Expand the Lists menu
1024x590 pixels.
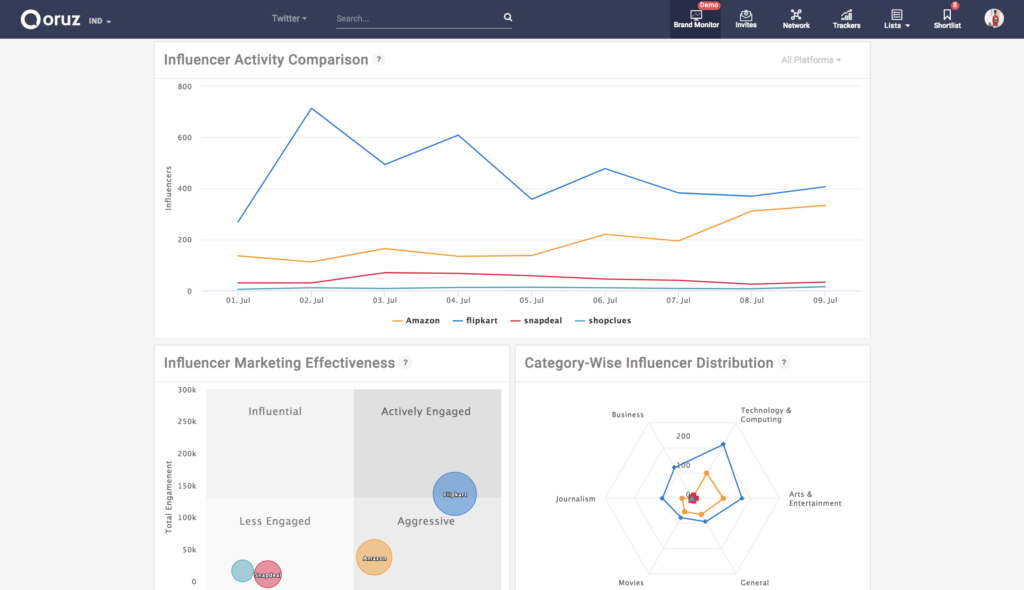(x=897, y=19)
